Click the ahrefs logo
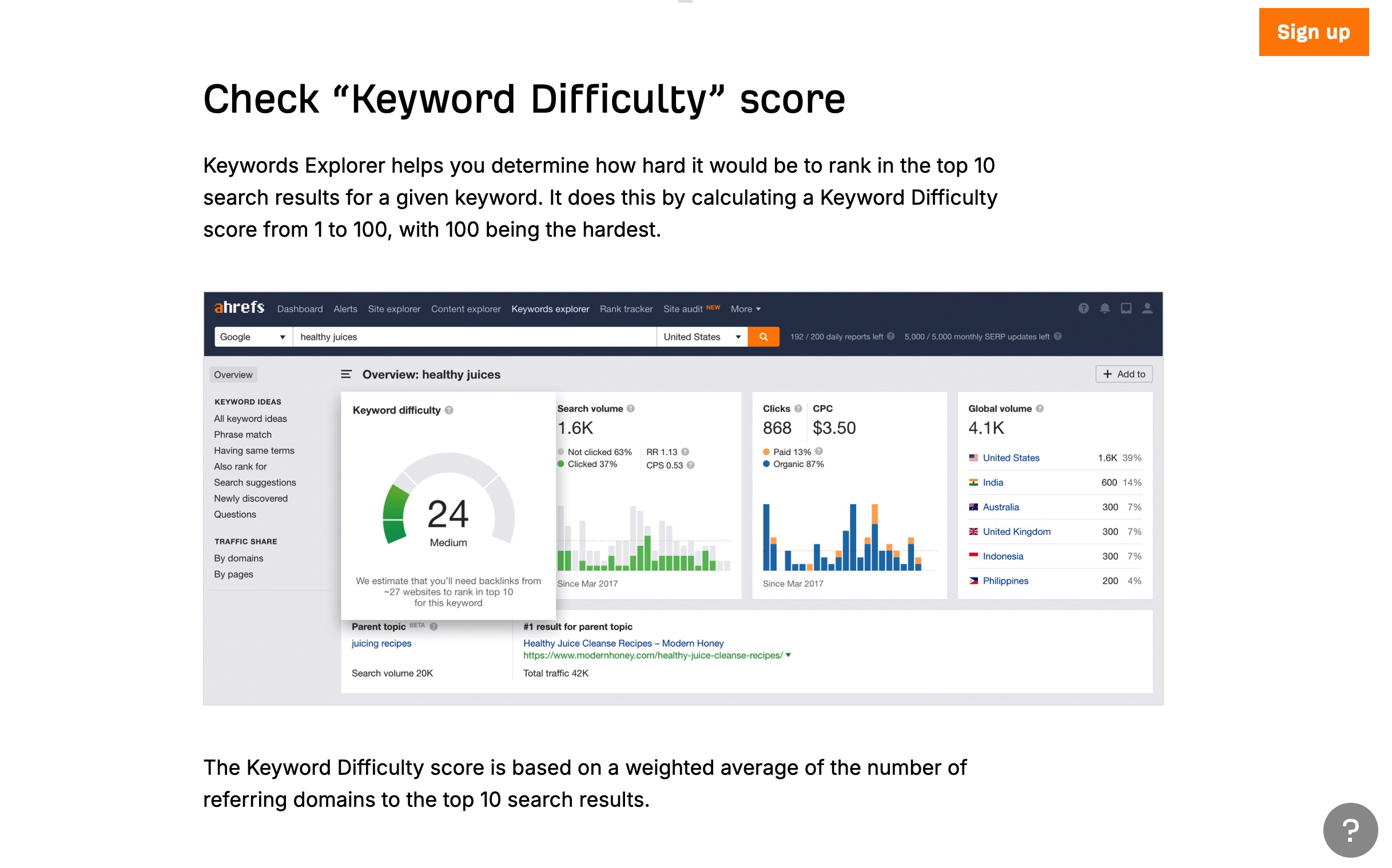1392x868 pixels. (x=240, y=308)
